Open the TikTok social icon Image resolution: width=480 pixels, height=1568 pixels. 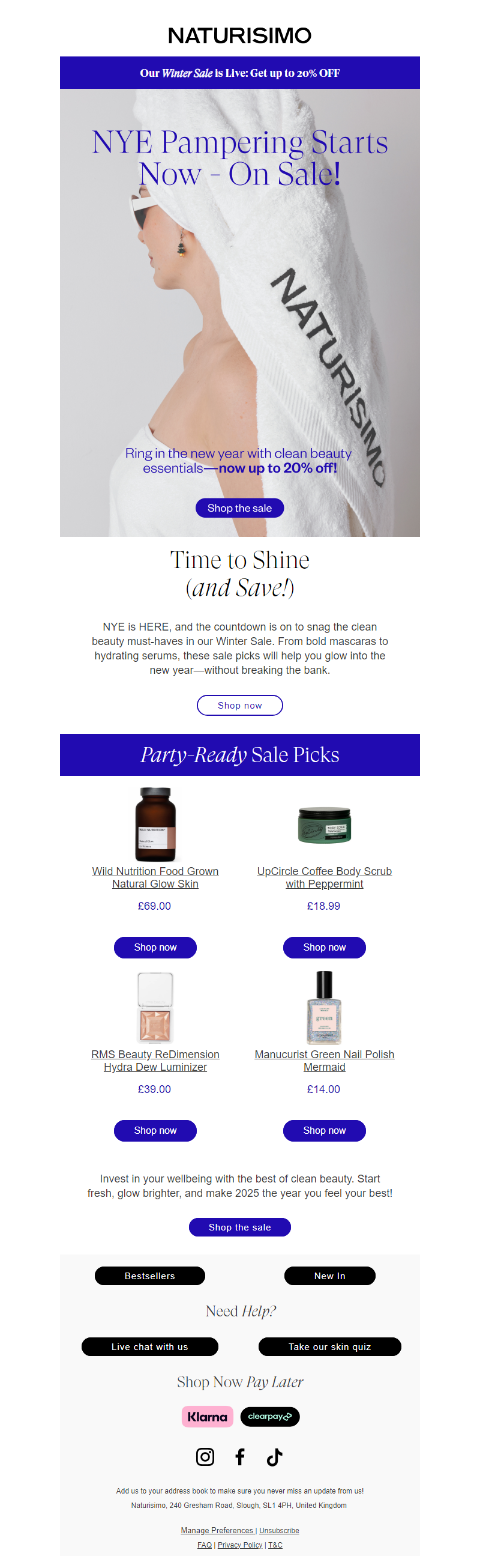(274, 1457)
